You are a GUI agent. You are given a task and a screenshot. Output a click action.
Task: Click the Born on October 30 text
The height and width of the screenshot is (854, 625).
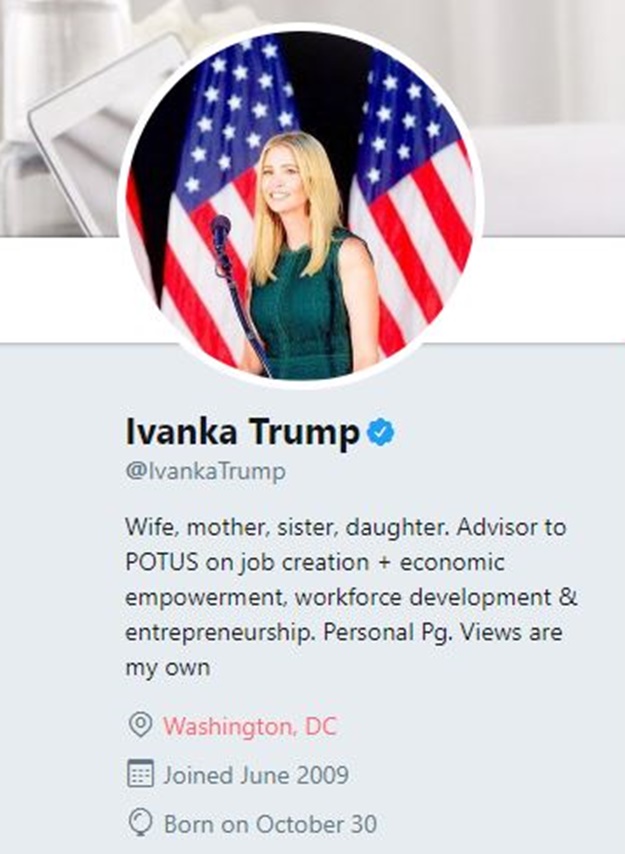pyautogui.click(x=270, y=825)
